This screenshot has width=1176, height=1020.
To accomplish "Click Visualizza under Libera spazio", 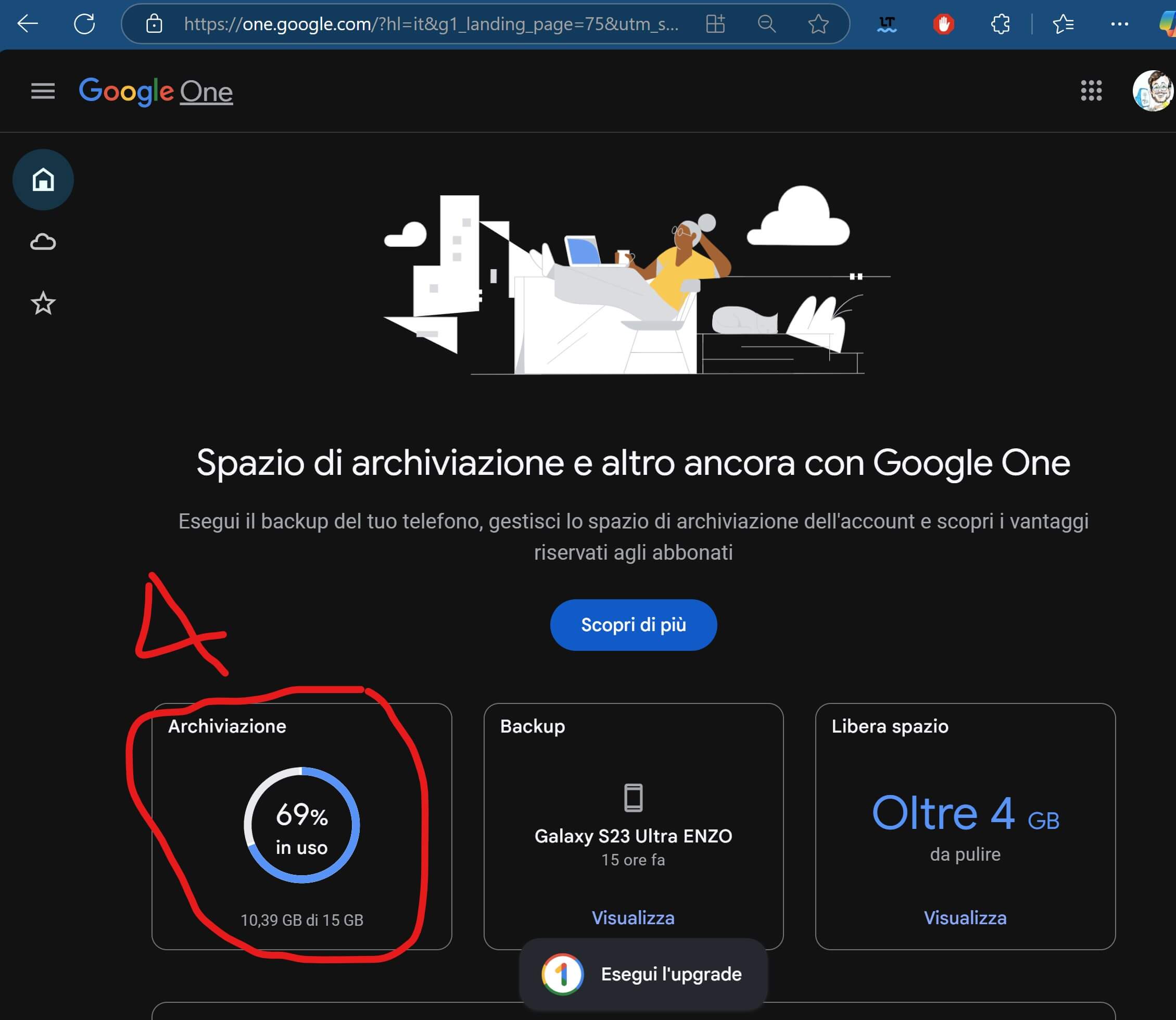I will coord(965,918).
